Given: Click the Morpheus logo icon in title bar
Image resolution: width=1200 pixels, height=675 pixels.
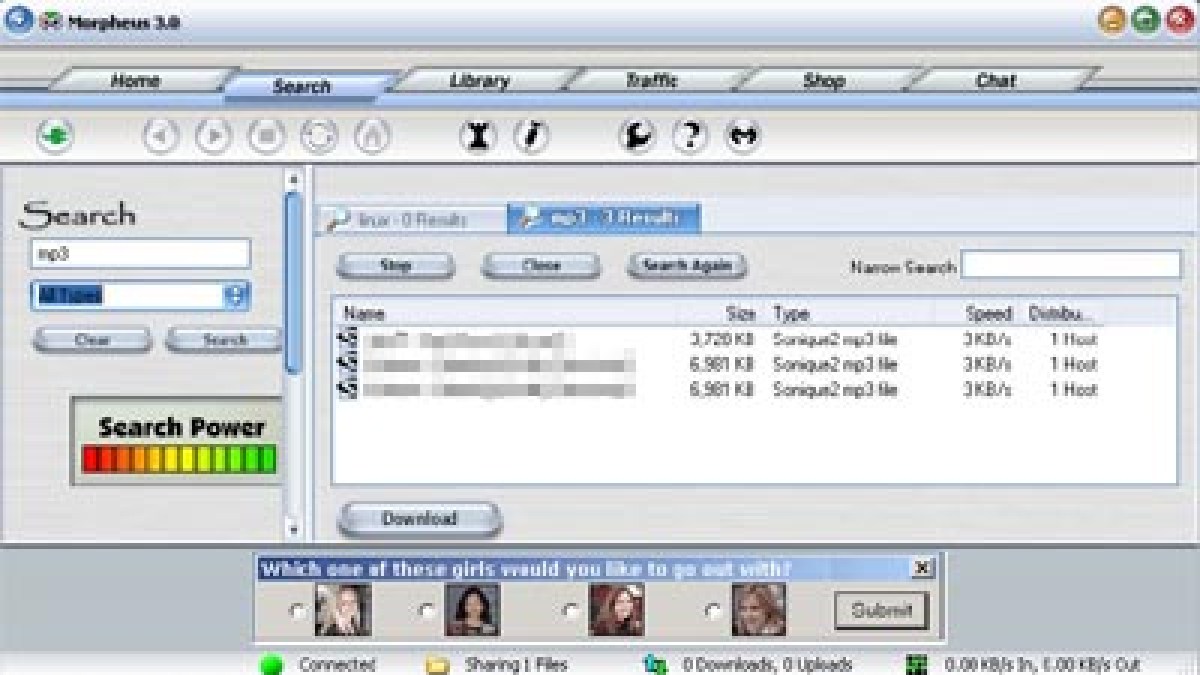Looking at the screenshot, I should 50,20.
